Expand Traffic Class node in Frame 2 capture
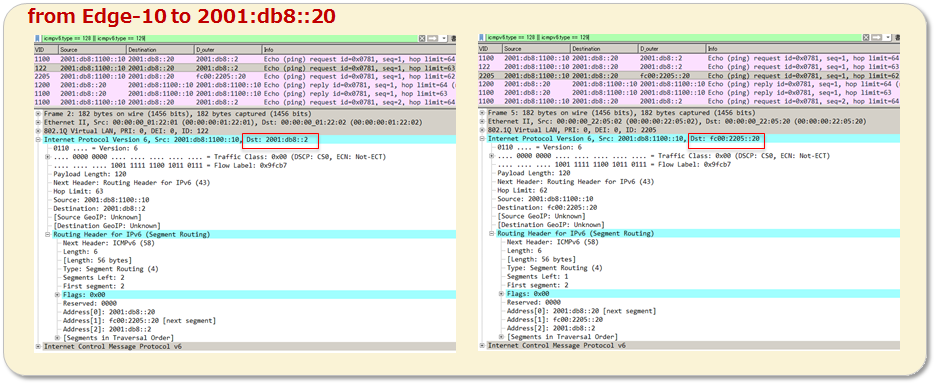This screenshot has width=936, height=385. (x=48, y=156)
